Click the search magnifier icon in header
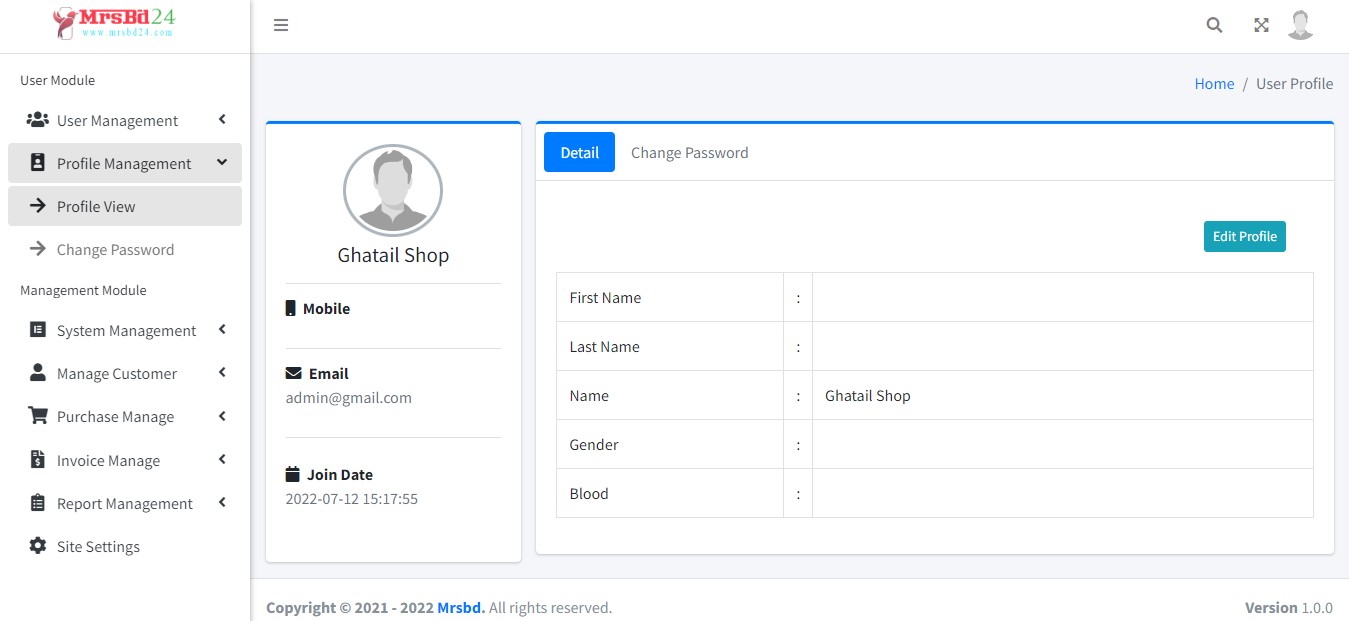1349x621 pixels. (x=1214, y=24)
